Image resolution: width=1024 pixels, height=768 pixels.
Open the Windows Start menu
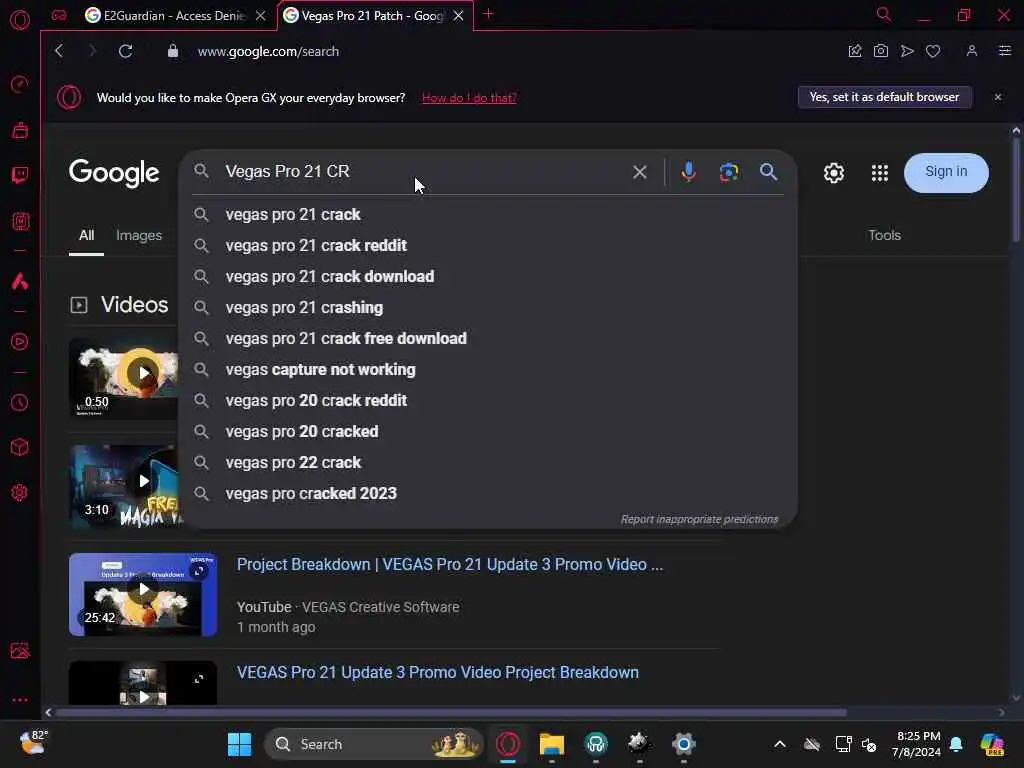coord(240,744)
